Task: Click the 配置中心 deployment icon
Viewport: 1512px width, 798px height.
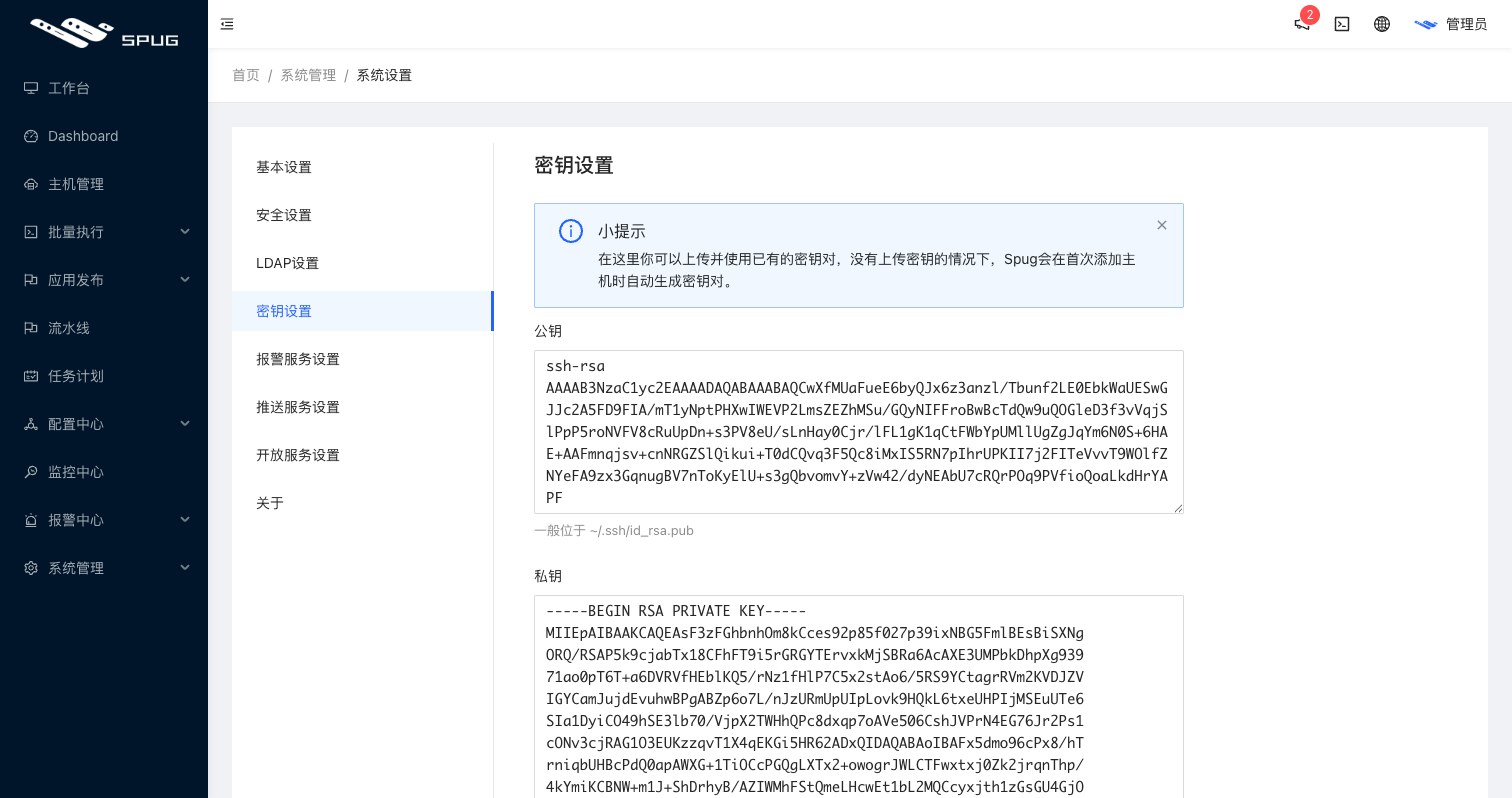Action: point(31,424)
